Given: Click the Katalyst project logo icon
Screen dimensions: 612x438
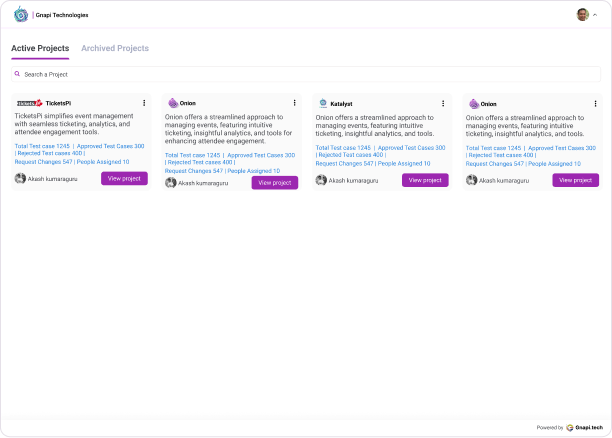Looking at the screenshot, I should coord(323,103).
